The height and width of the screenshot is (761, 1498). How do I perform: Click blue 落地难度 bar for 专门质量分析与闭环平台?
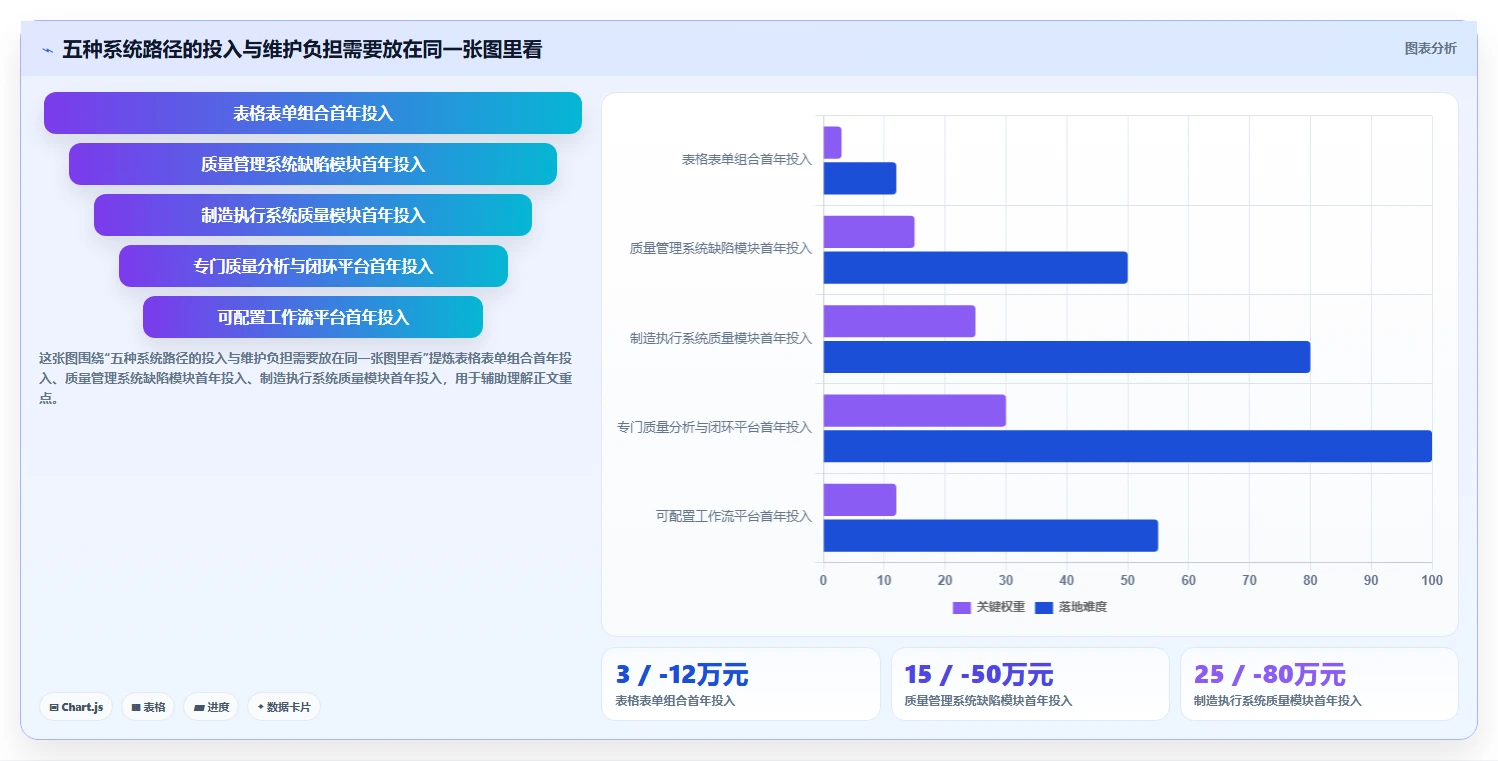[x=1128, y=446]
